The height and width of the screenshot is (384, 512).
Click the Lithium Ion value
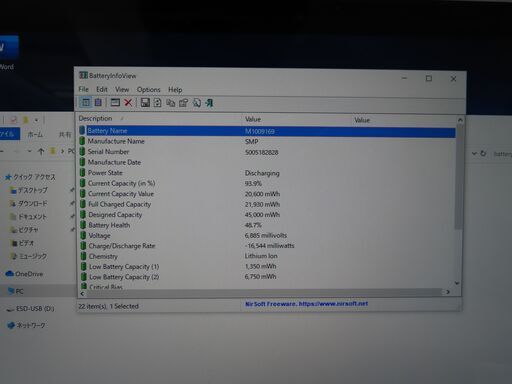(x=261, y=256)
